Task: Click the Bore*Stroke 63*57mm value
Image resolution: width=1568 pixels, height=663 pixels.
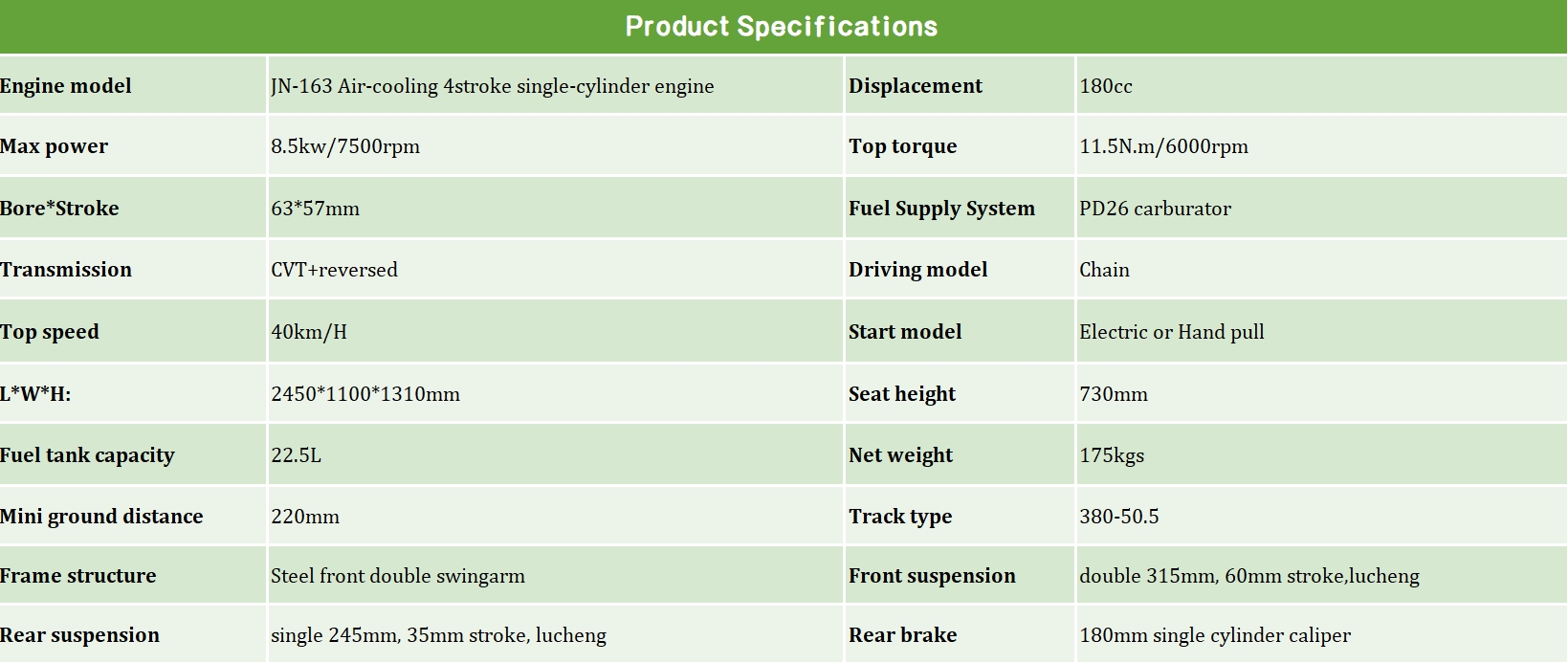Action: click(x=315, y=209)
